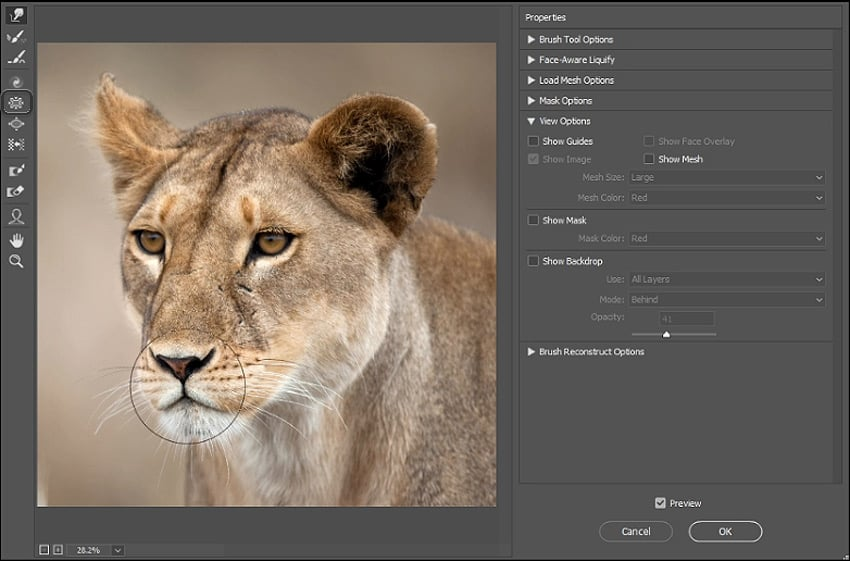Click the OK button
The height and width of the screenshot is (561, 850).
click(725, 532)
